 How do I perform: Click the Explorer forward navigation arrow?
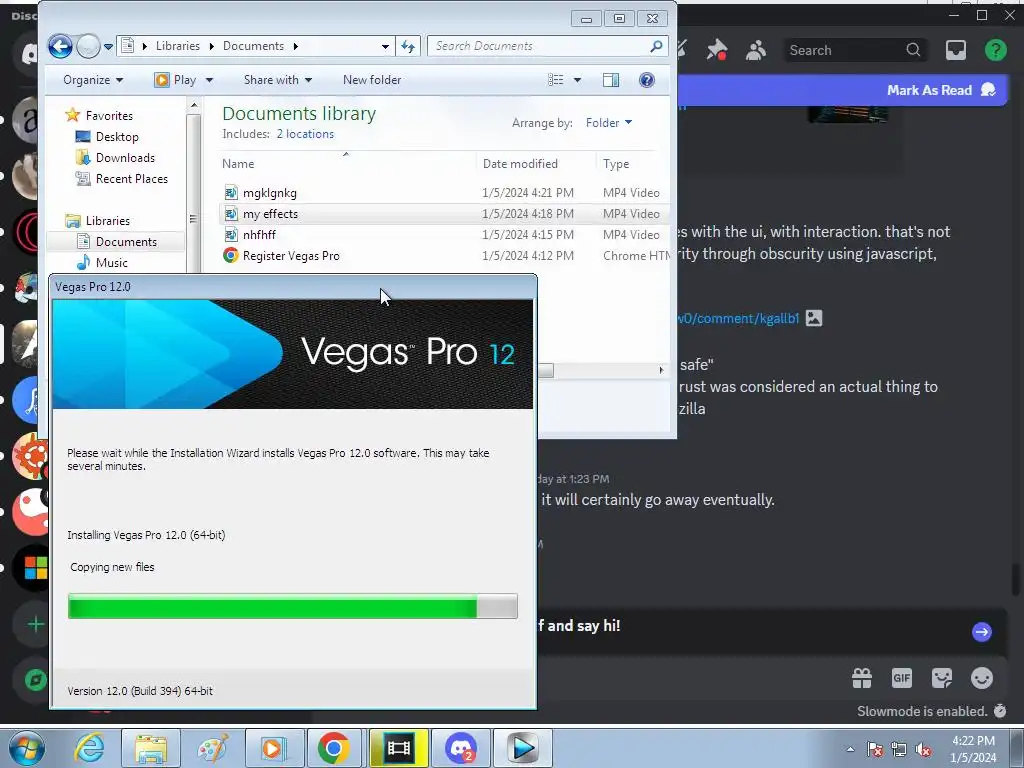88,46
